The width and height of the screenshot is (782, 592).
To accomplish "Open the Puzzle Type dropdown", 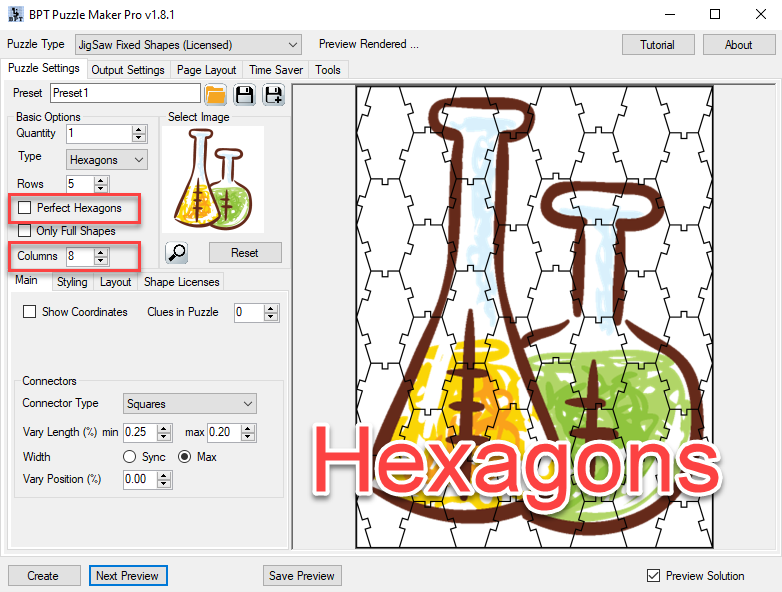I will pos(188,45).
